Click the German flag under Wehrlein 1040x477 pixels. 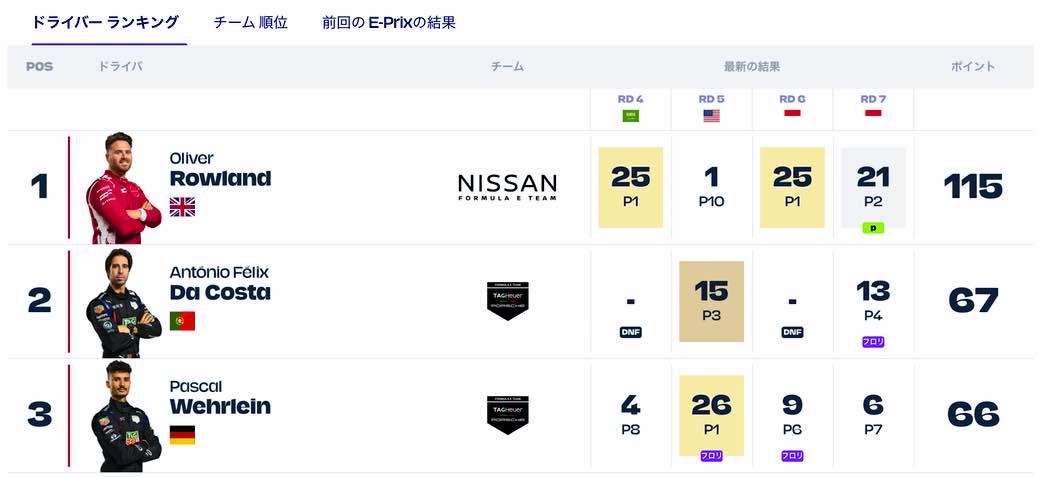182,435
